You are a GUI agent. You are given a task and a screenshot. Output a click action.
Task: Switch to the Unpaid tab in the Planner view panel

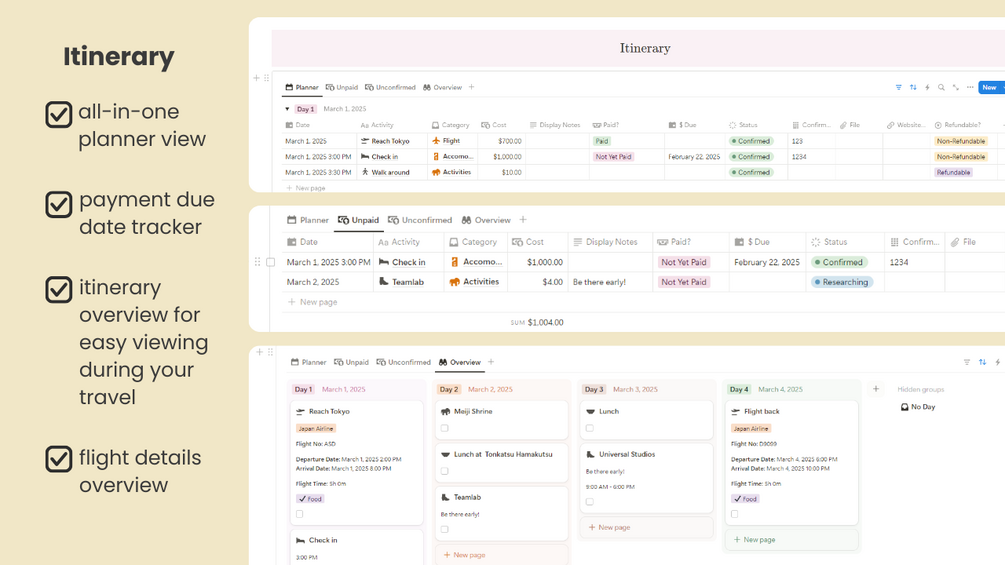coord(342,87)
